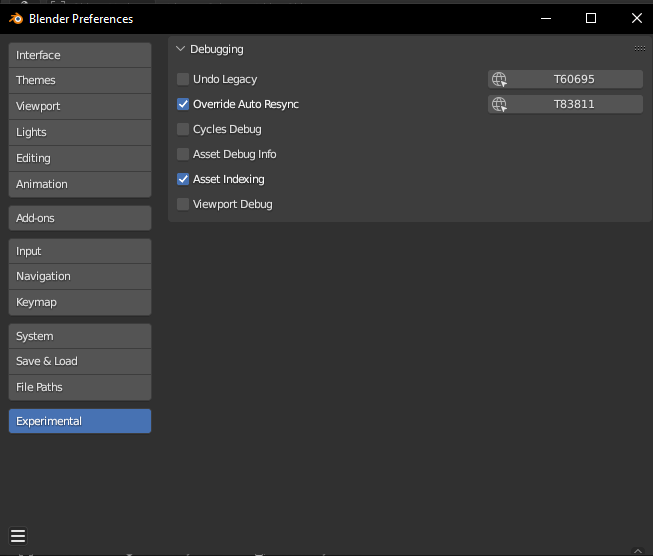This screenshot has width=653, height=556.
Task: Switch to the Interface tab
Action: point(80,55)
